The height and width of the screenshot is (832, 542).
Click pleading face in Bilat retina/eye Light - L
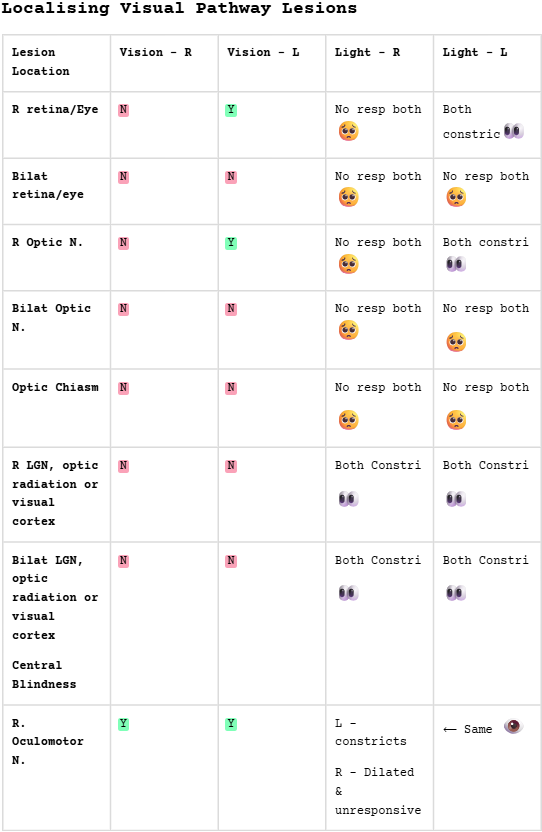(456, 197)
